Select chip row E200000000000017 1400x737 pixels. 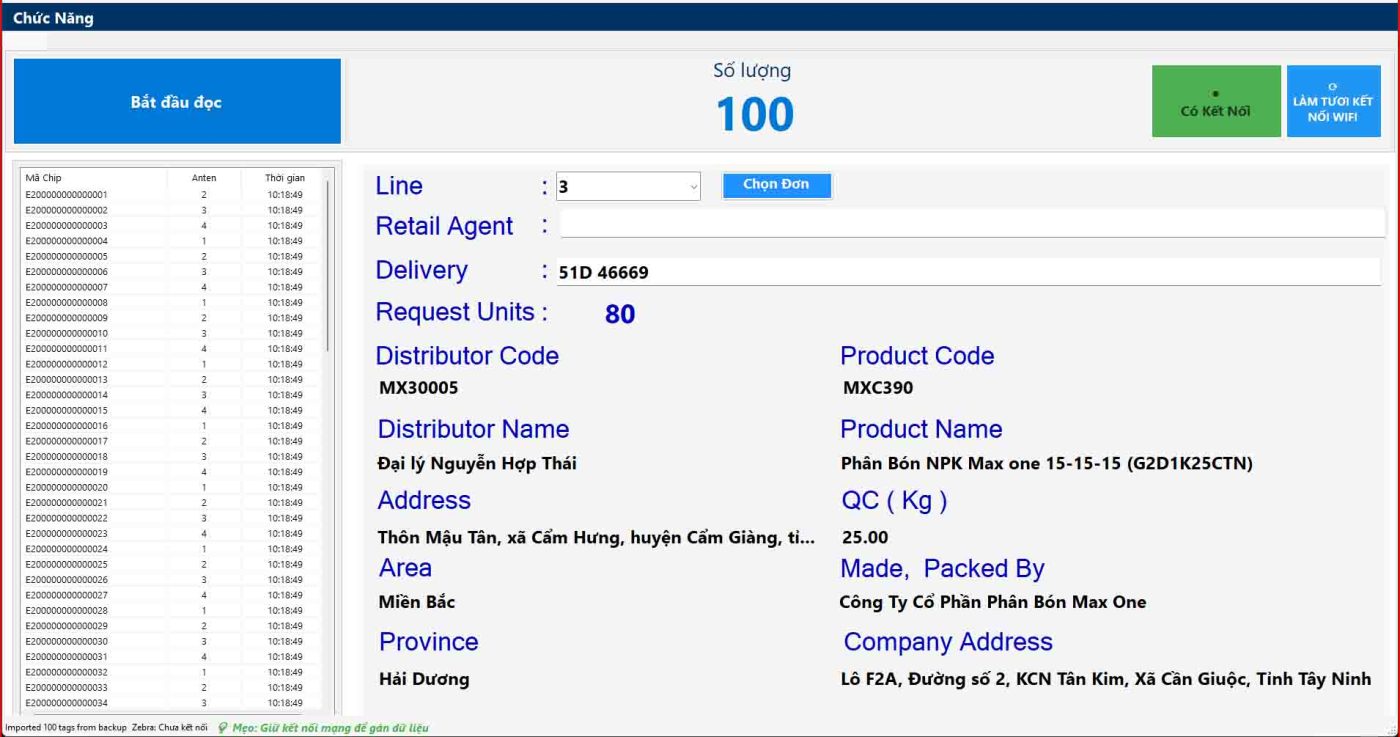[66, 441]
